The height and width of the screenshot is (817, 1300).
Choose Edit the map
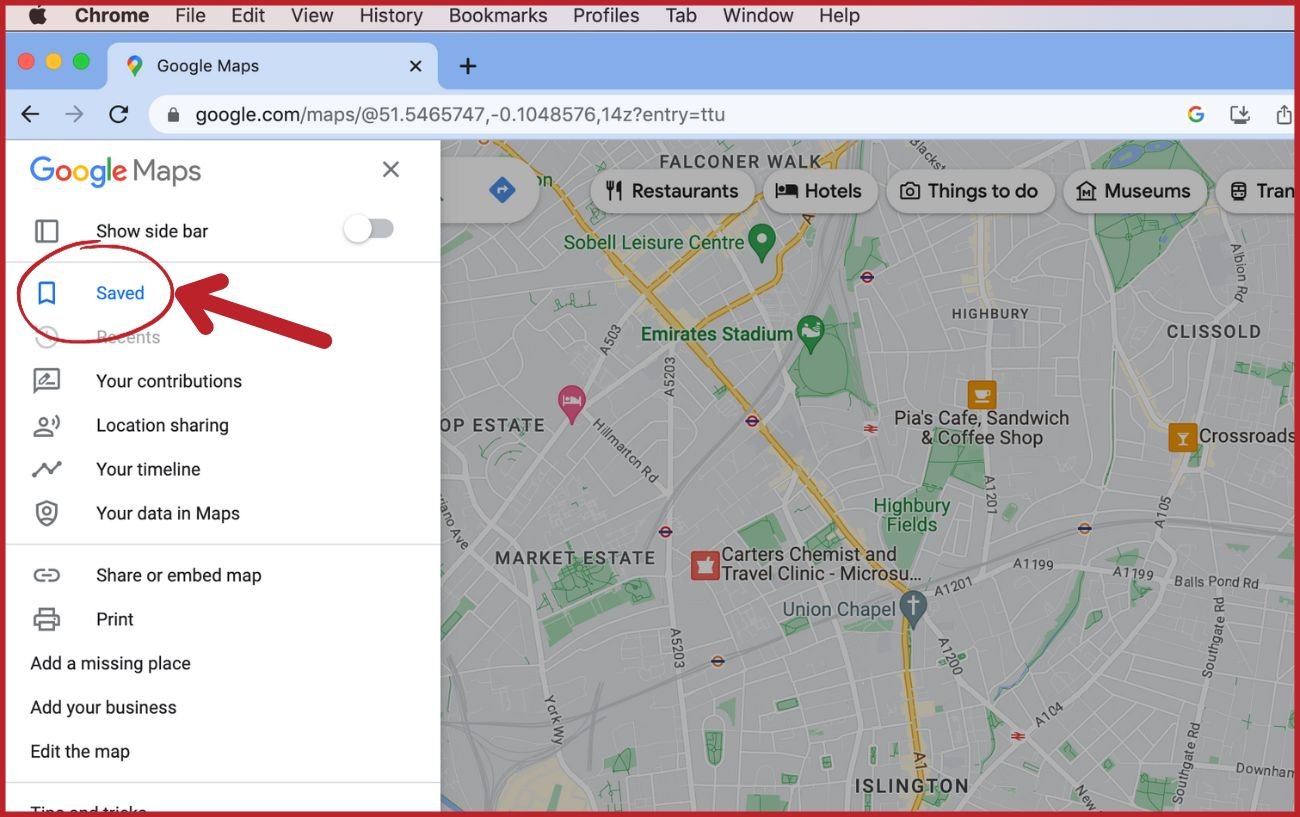80,751
